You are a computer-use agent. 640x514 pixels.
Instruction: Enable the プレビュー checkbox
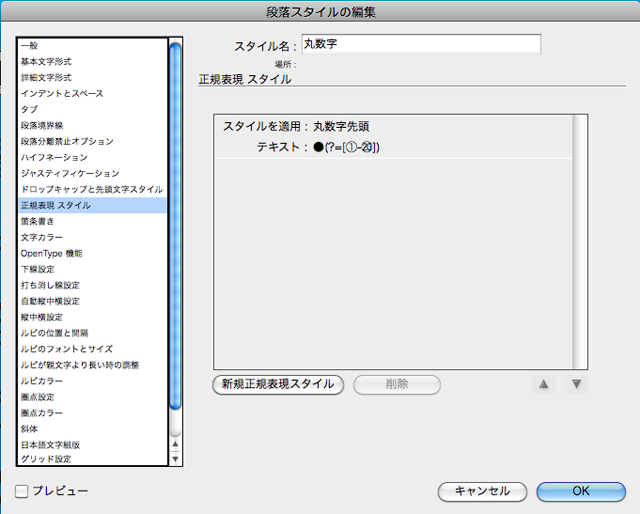pos(22,491)
